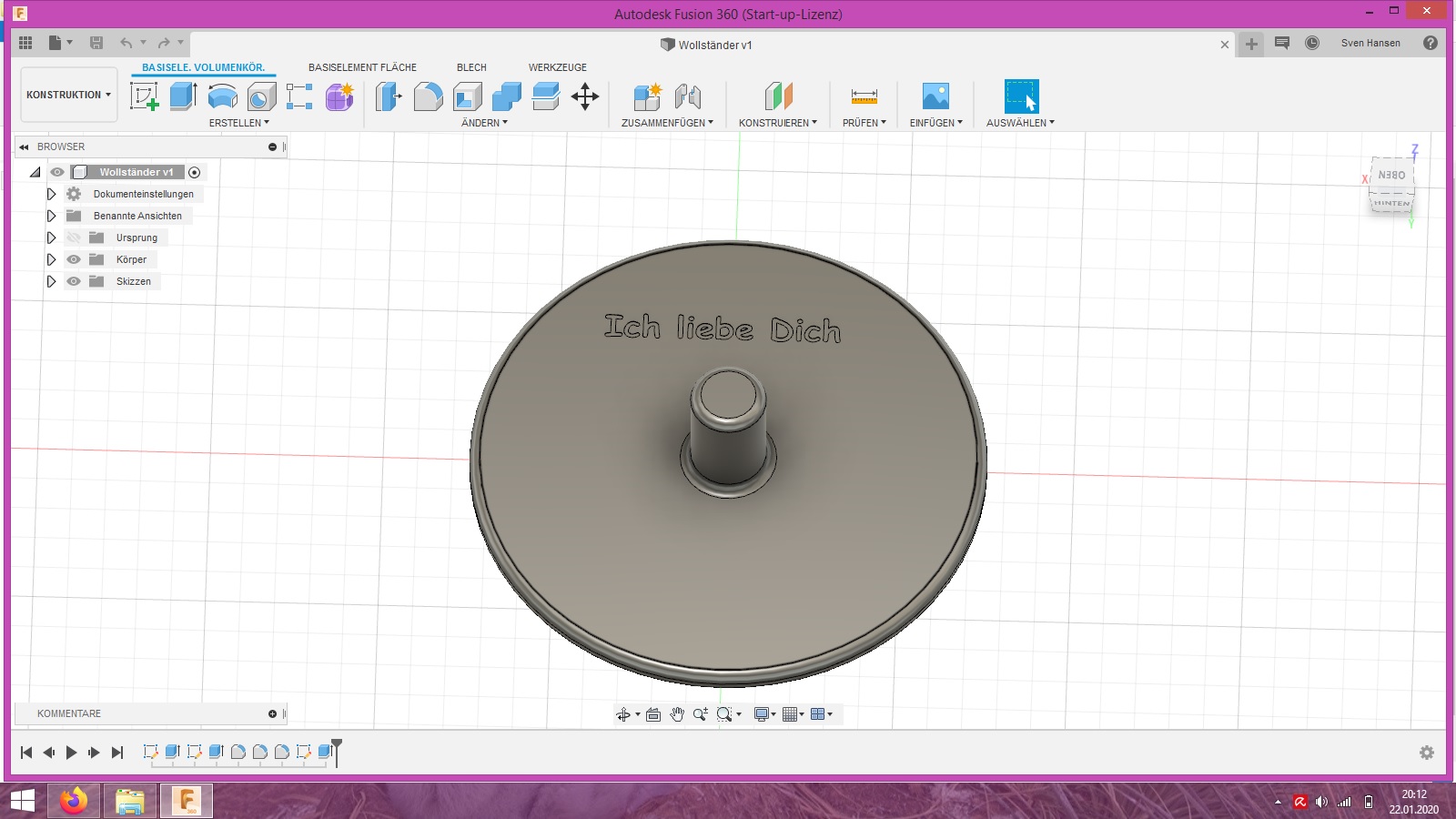1456x819 pixels.
Task: Select the Pan hand tool in navigation bar
Action: coord(677,714)
